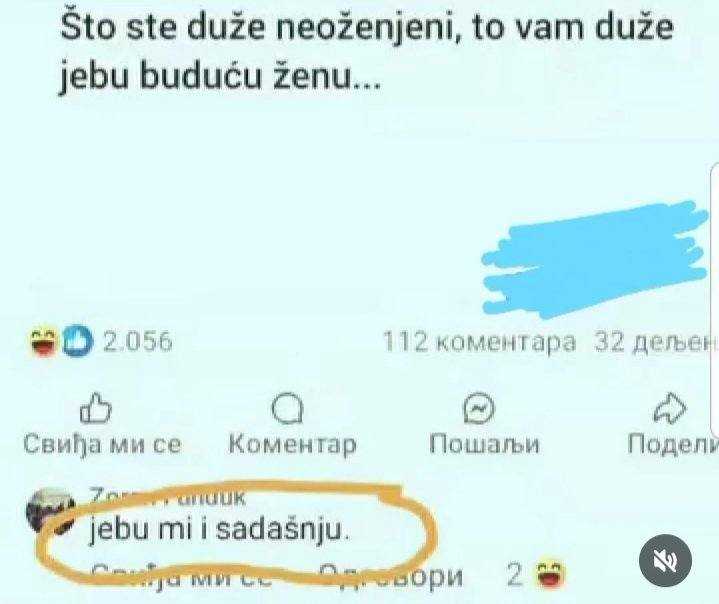Click the Подели share arrow icon
Screen dimensions: 719x604
[670, 408]
